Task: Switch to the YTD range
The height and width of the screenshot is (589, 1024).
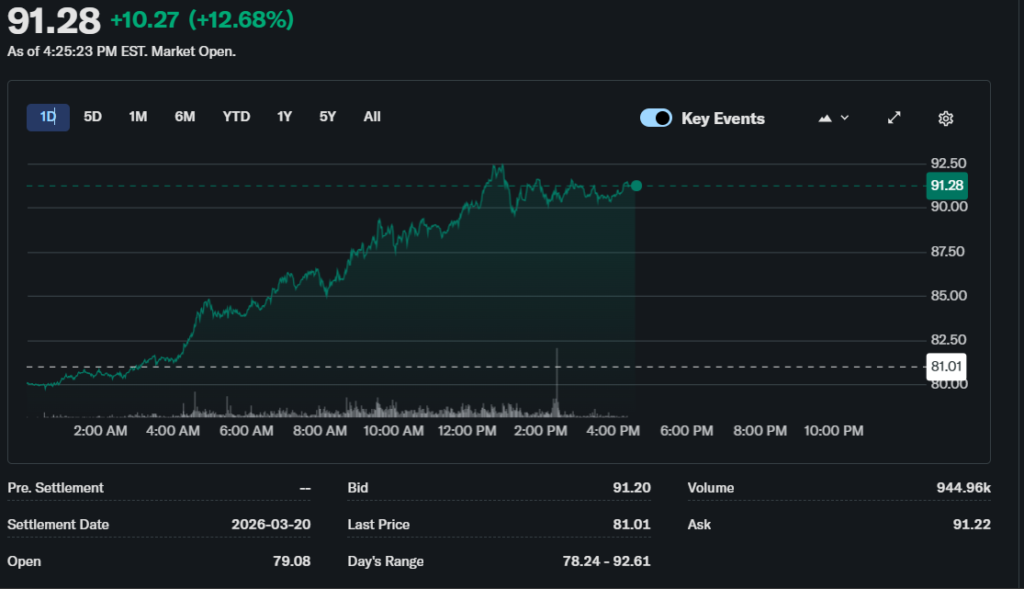Action: coord(236,117)
